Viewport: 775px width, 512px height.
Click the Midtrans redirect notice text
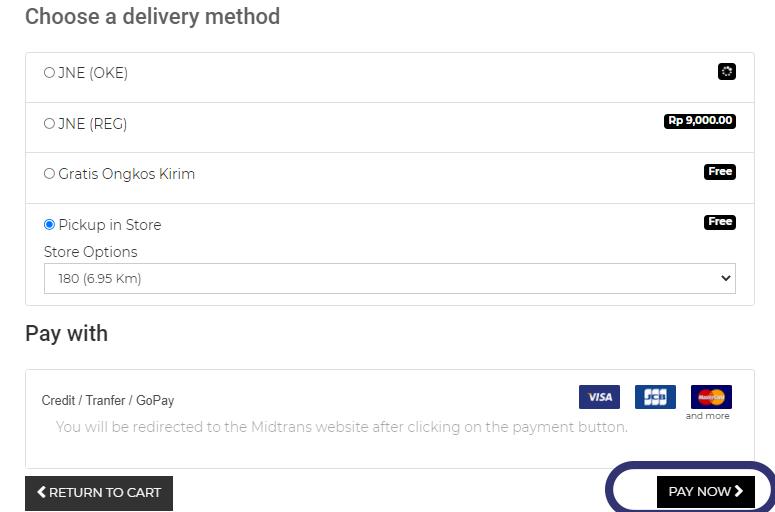click(x=342, y=427)
